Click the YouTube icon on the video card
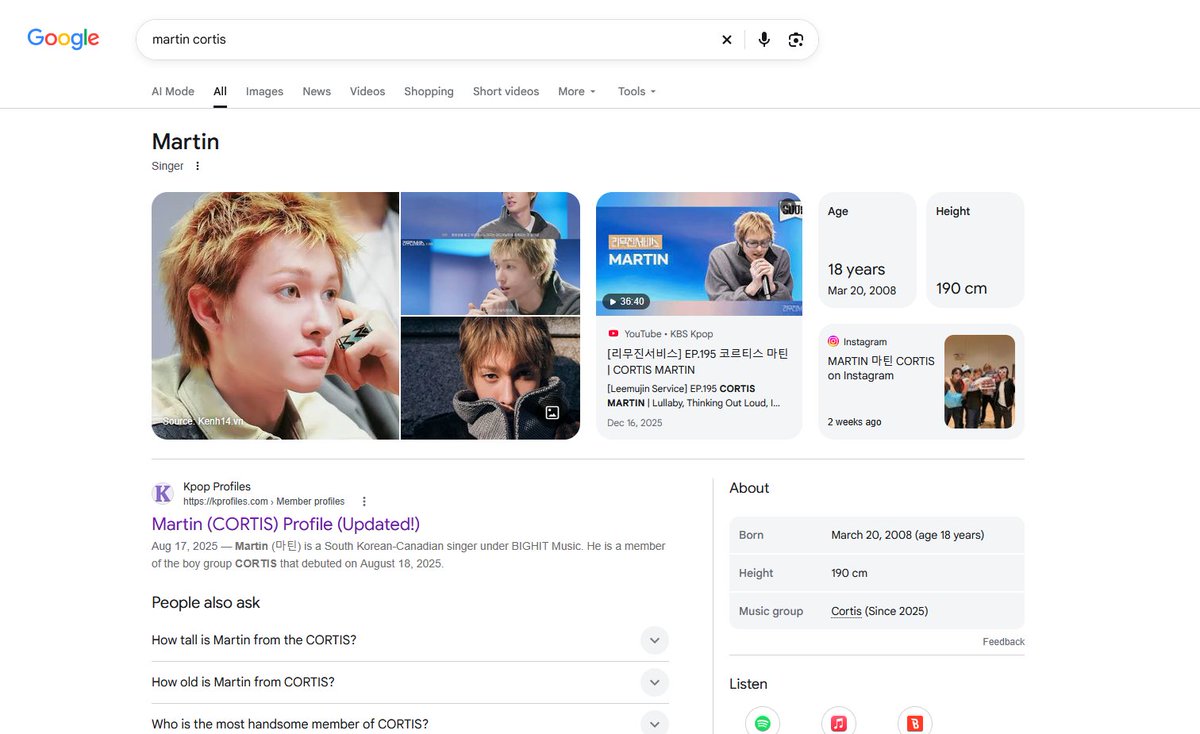This screenshot has height=734, width=1200. pos(613,334)
